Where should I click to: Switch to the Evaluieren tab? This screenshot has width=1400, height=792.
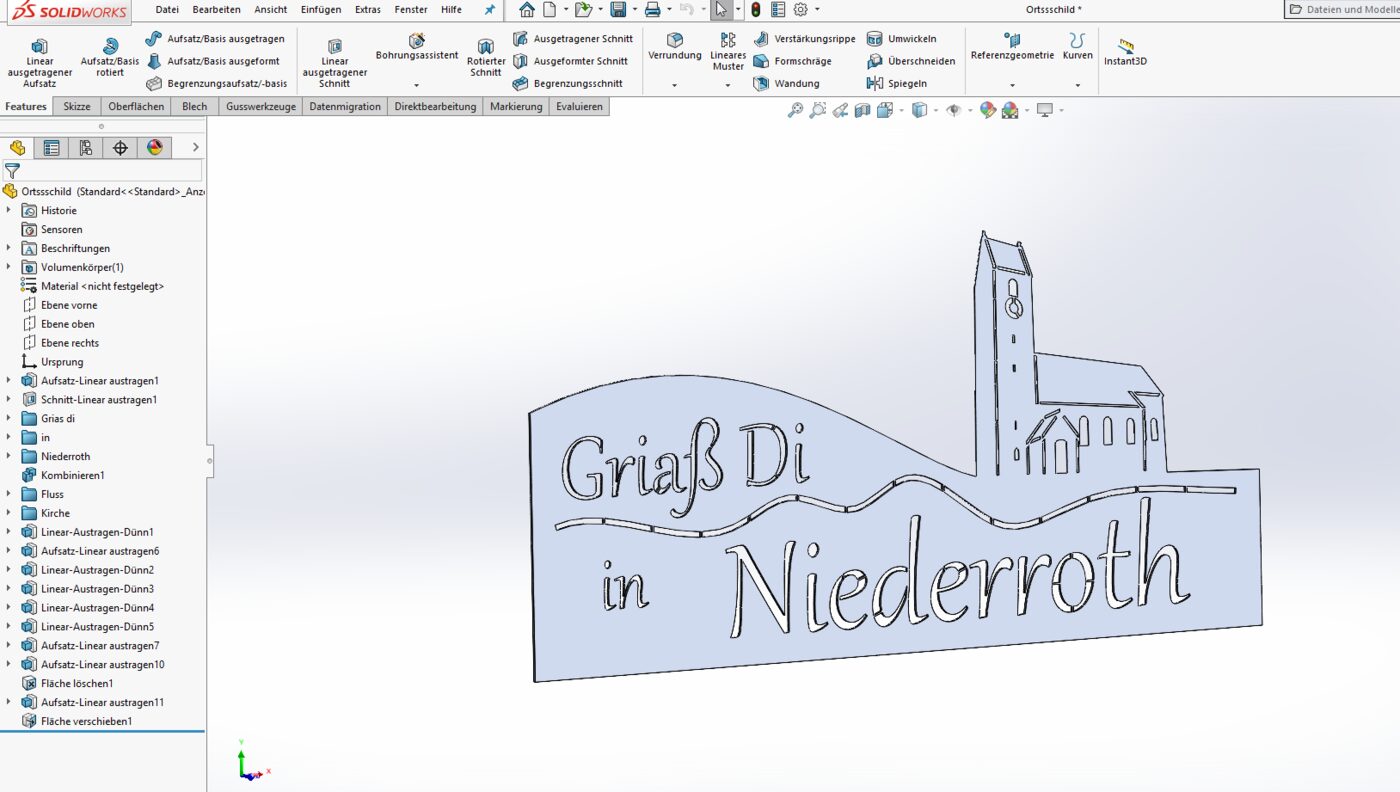[580, 107]
